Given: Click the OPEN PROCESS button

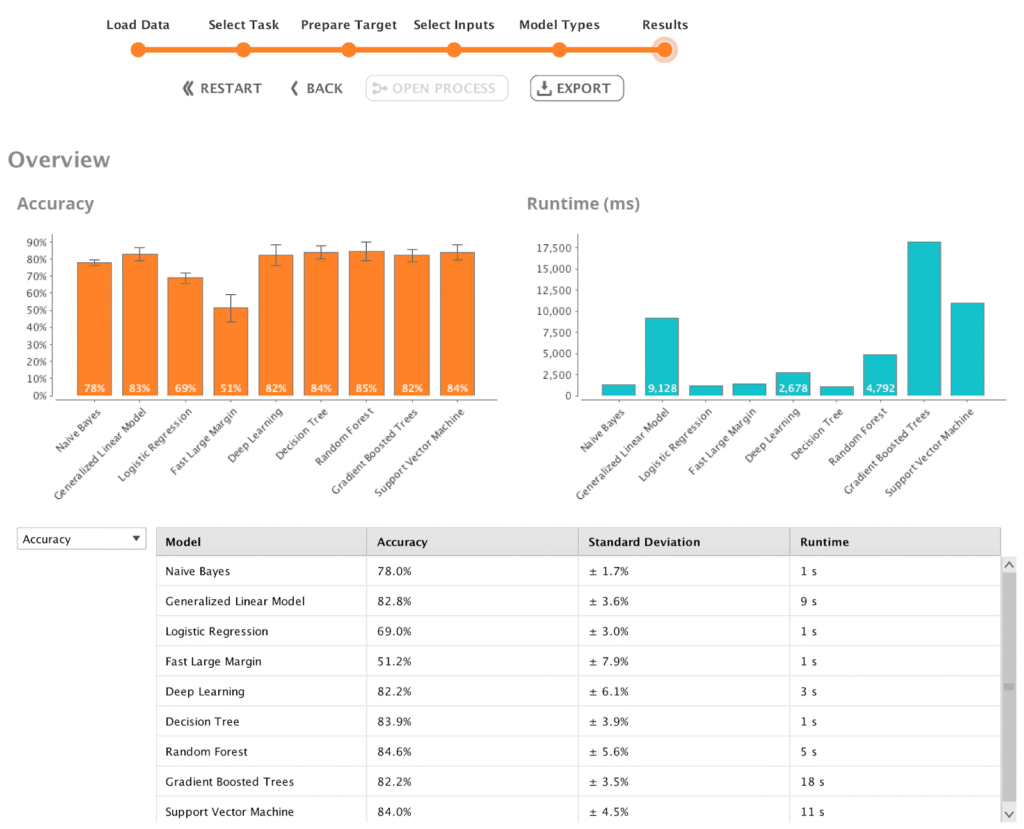Looking at the screenshot, I should point(437,88).
